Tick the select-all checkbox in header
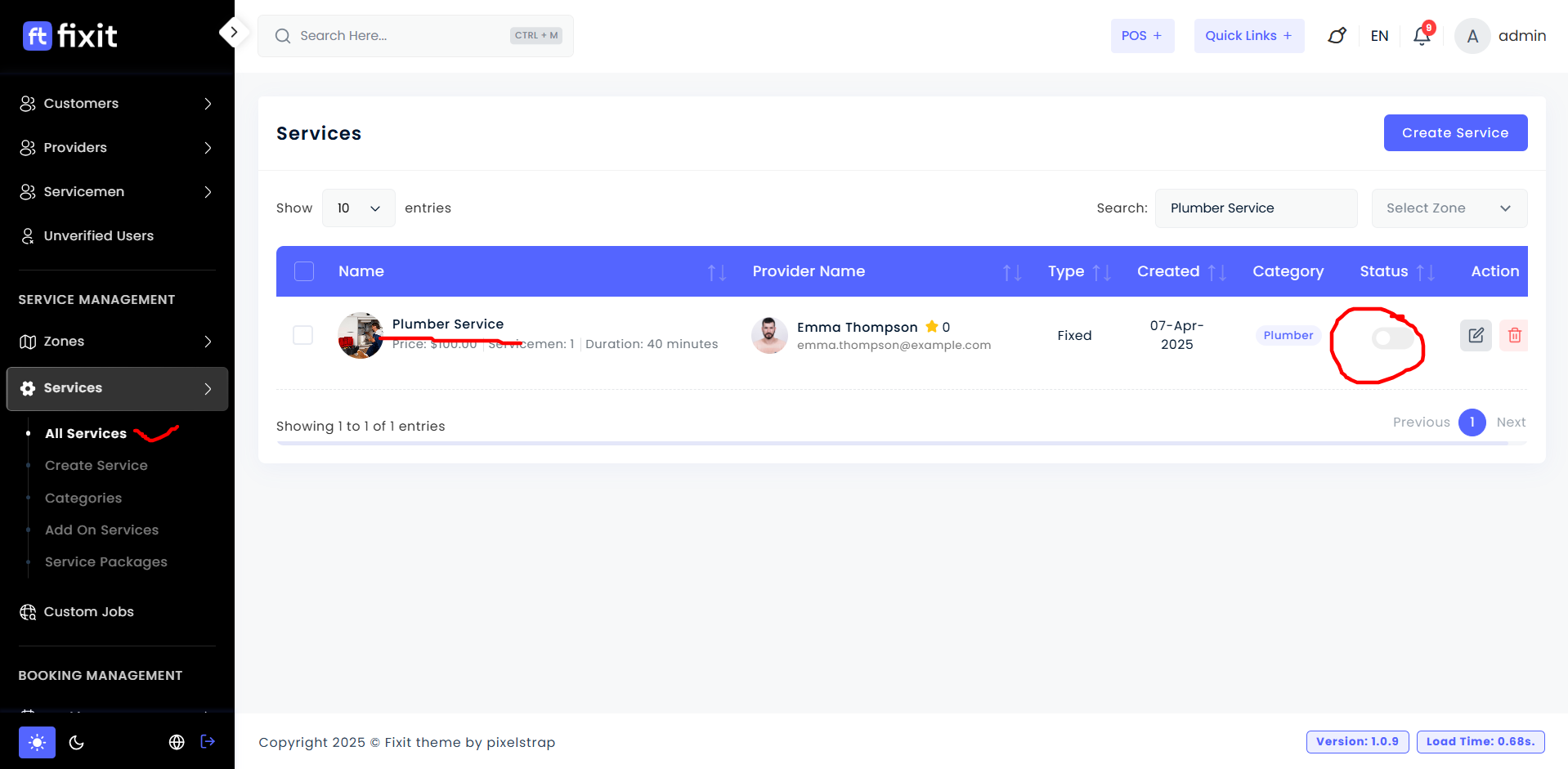Image resolution: width=1568 pixels, height=769 pixels. [304, 271]
